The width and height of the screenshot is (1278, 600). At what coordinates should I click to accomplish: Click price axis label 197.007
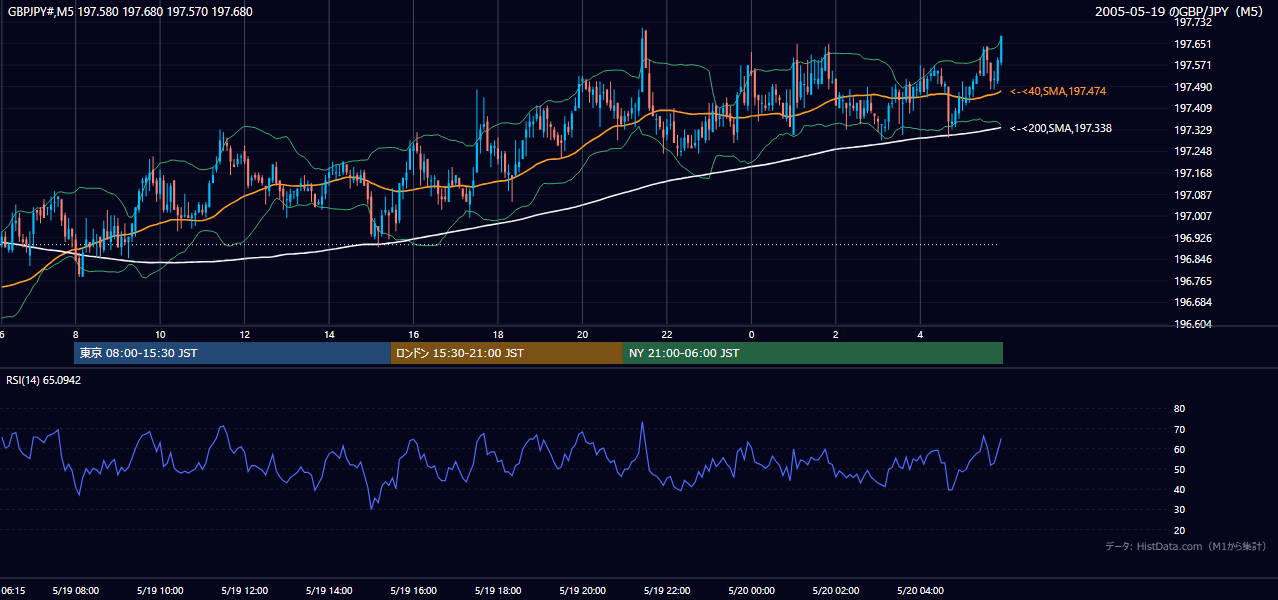(x=1193, y=216)
